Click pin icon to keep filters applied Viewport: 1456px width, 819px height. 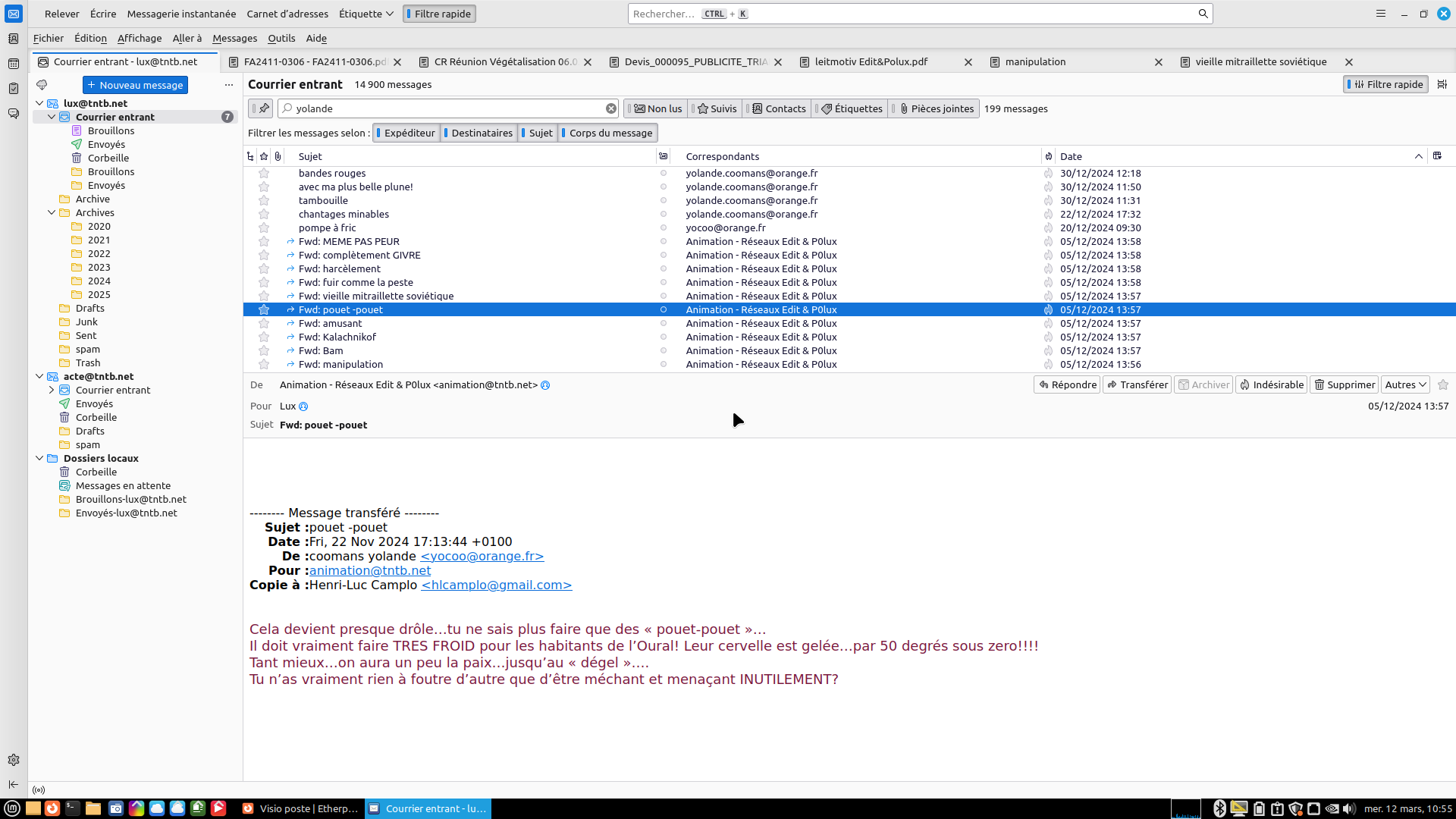[x=263, y=108]
